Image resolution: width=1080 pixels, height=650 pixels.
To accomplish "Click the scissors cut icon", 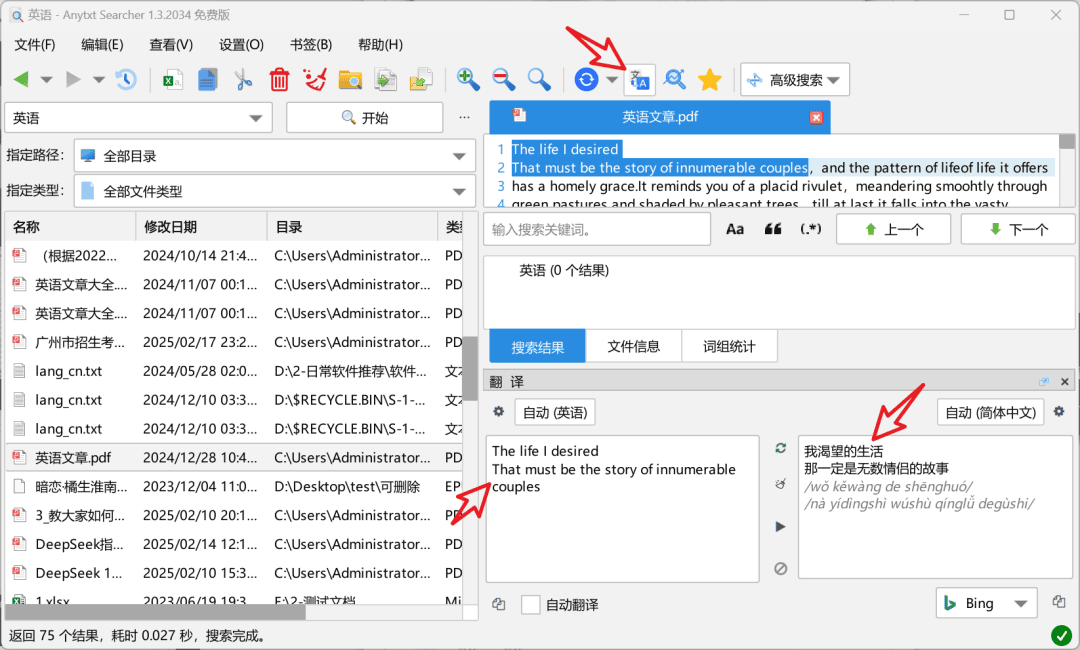I will click(243, 80).
